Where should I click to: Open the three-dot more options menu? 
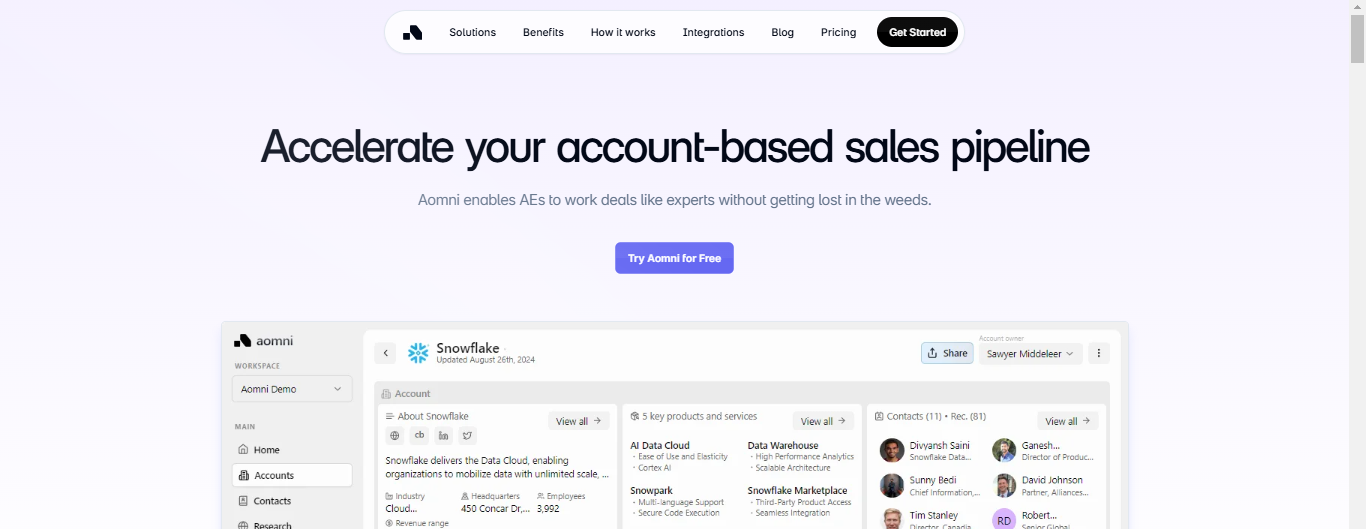pyautogui.click(x=1099, y=353)
